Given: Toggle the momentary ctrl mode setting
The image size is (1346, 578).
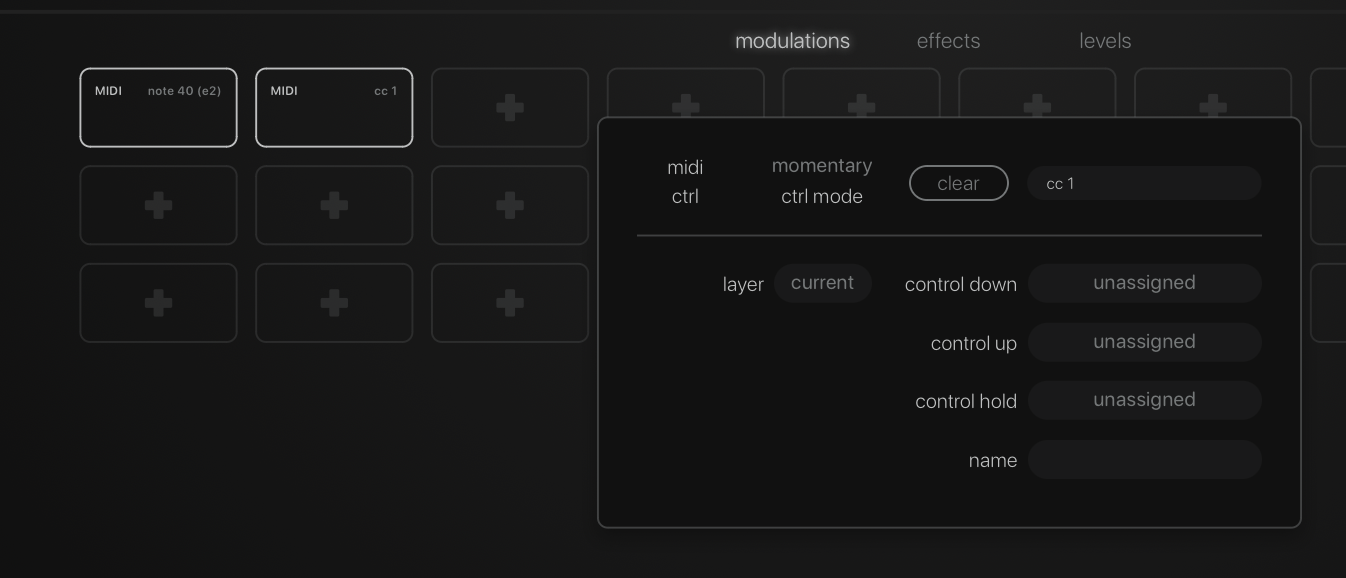Looking at the screenshot, I should point(822,181).
